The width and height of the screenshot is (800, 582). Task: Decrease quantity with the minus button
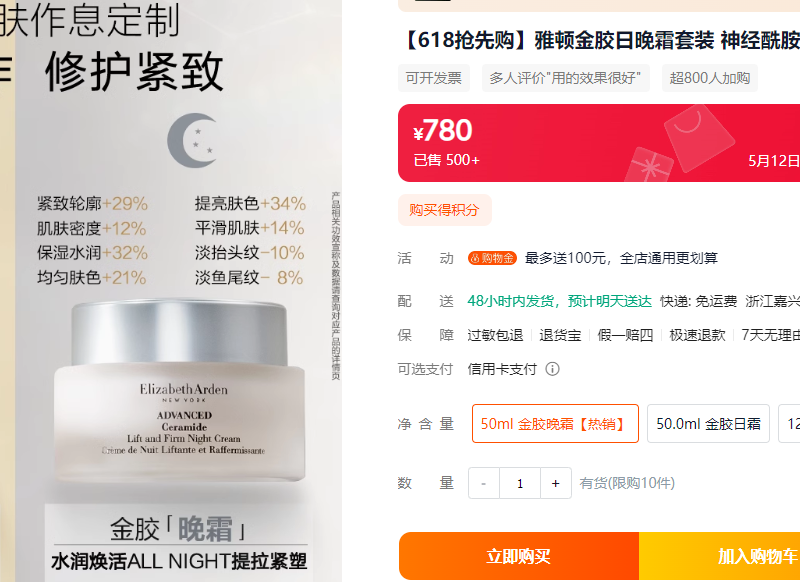tap(484, 483)
